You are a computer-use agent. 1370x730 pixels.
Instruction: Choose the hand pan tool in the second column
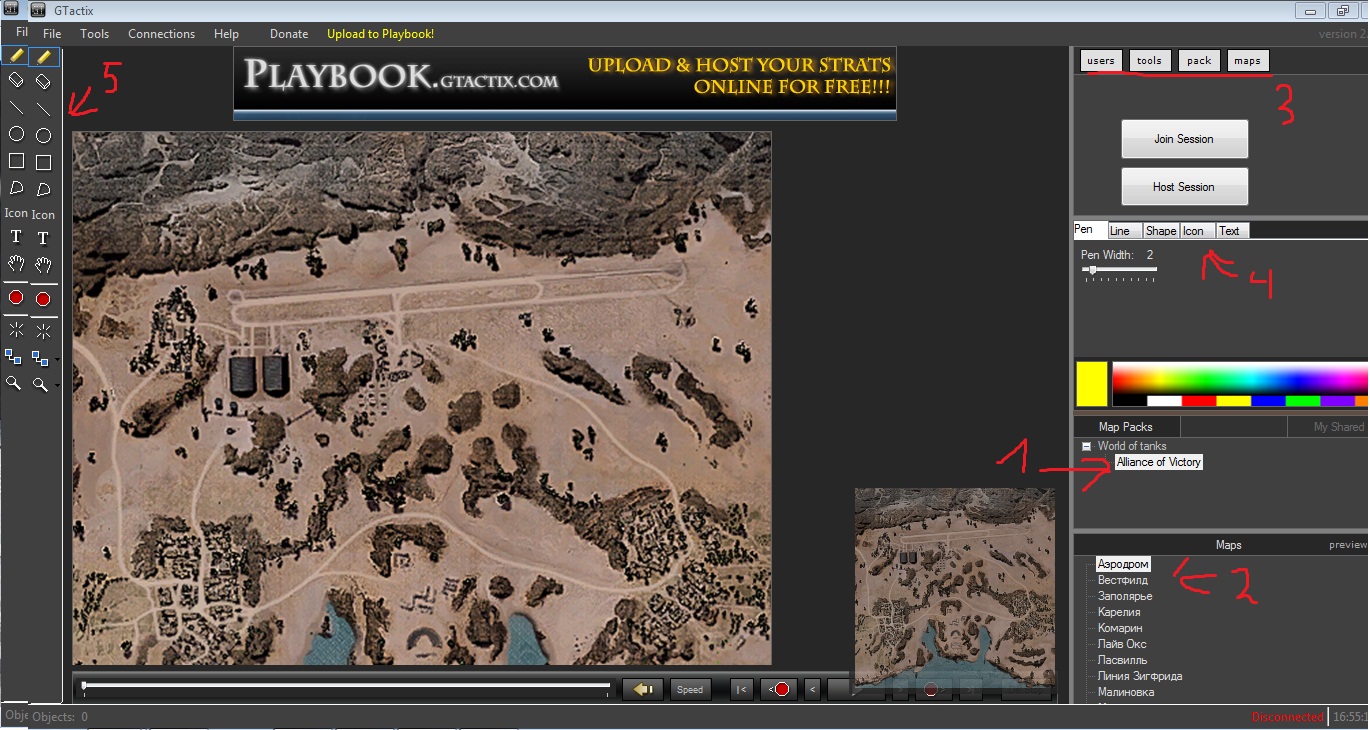(43, 265)
